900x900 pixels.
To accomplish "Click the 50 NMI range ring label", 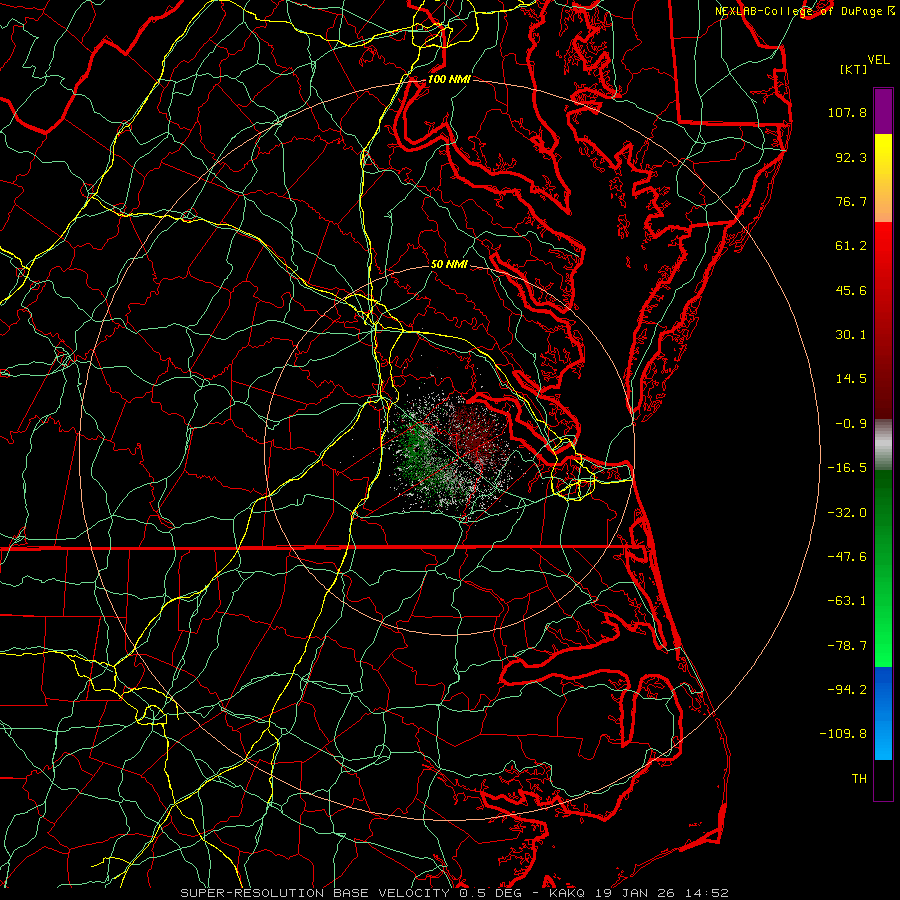I will pos(449,264).
